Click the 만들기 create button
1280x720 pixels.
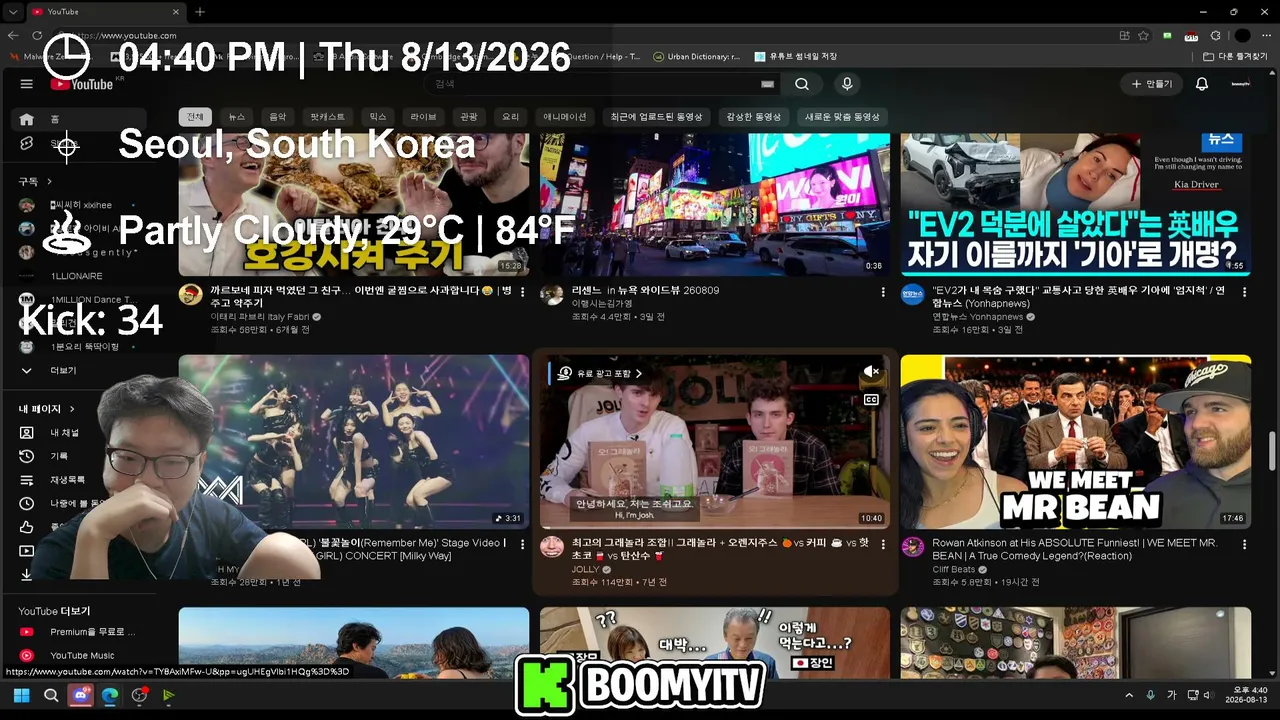pyautogui.click(x=1151, y=84)
